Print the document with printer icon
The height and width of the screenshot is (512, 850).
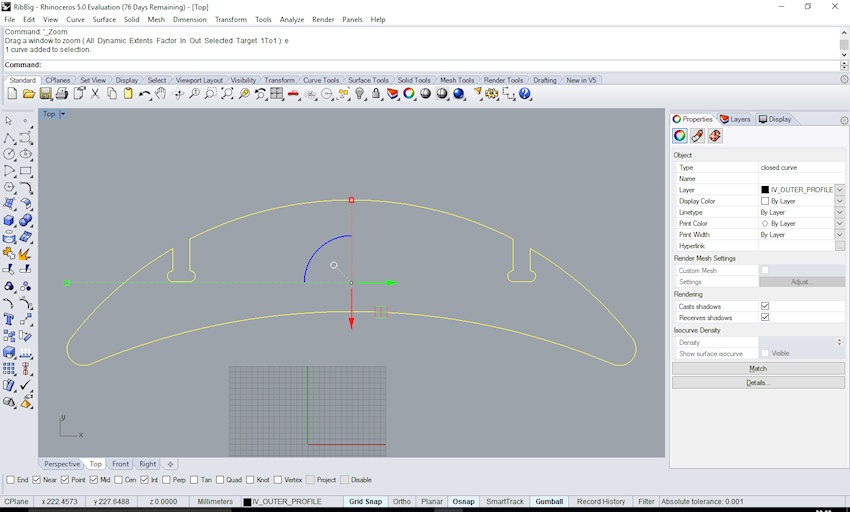pos(62,94)
